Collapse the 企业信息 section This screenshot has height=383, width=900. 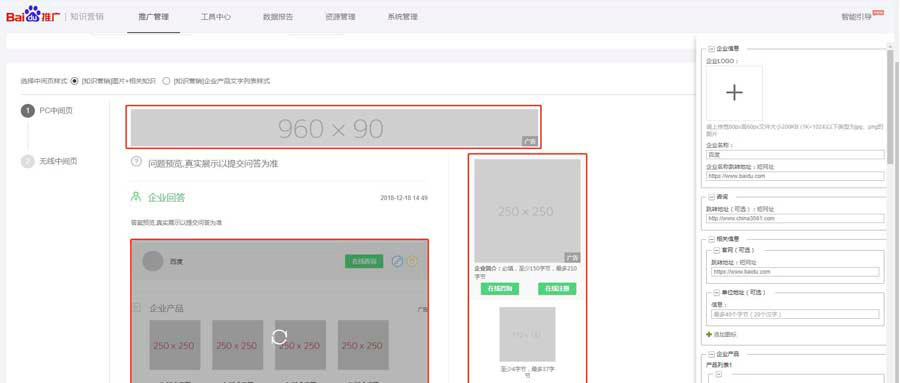[711, 49]
